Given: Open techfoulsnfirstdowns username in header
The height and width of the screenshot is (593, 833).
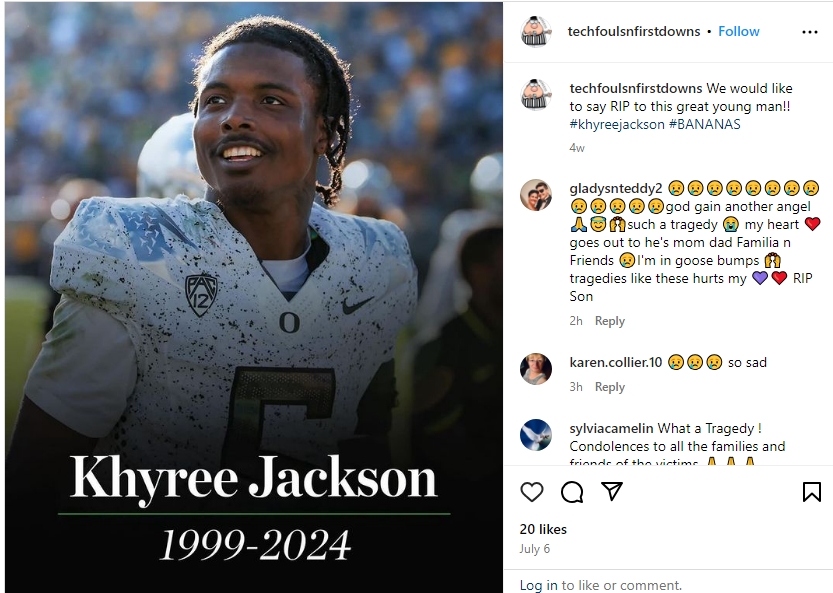Looking at the screenshot, I should click(634, 31).
